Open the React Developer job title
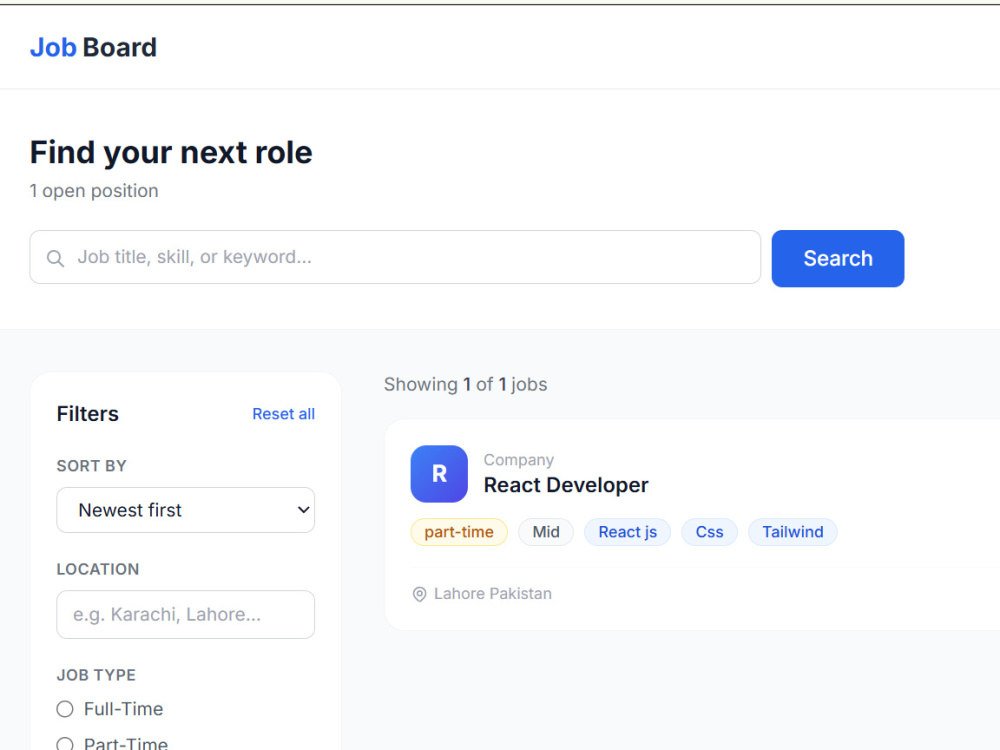Screen dimensions: 1000x750 pos(566,485)
